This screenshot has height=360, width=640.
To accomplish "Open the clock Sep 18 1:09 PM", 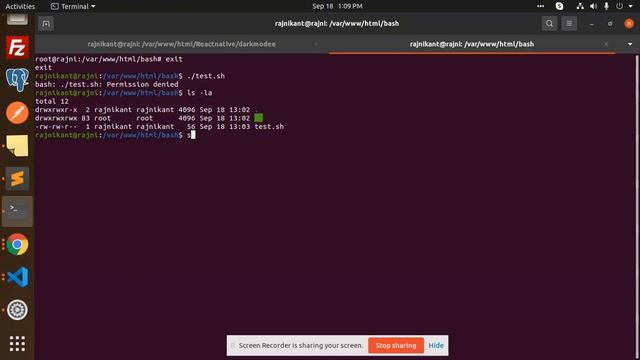I will click(x=337, y=6).
